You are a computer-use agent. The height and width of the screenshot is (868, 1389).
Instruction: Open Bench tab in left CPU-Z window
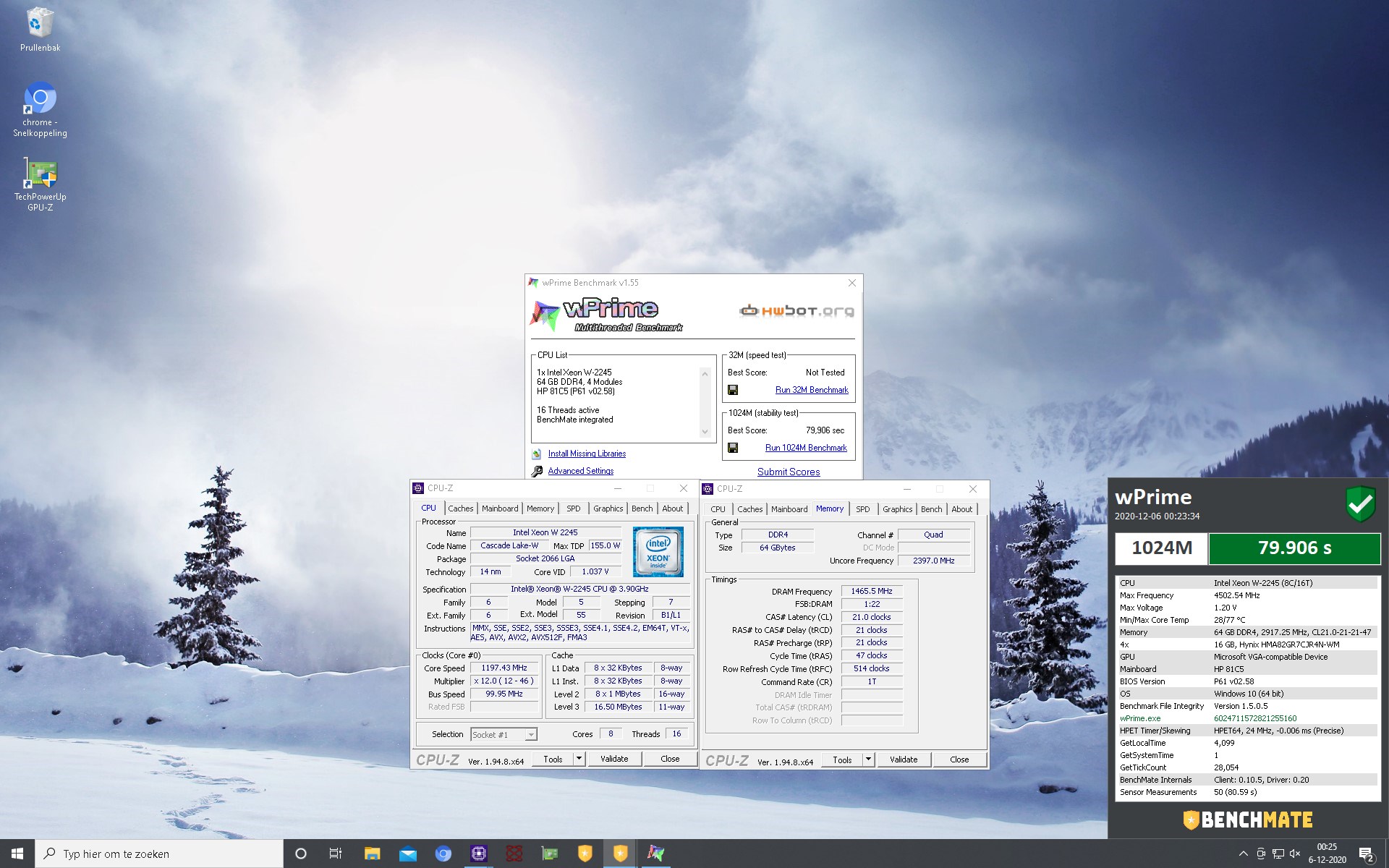[642, 509]
